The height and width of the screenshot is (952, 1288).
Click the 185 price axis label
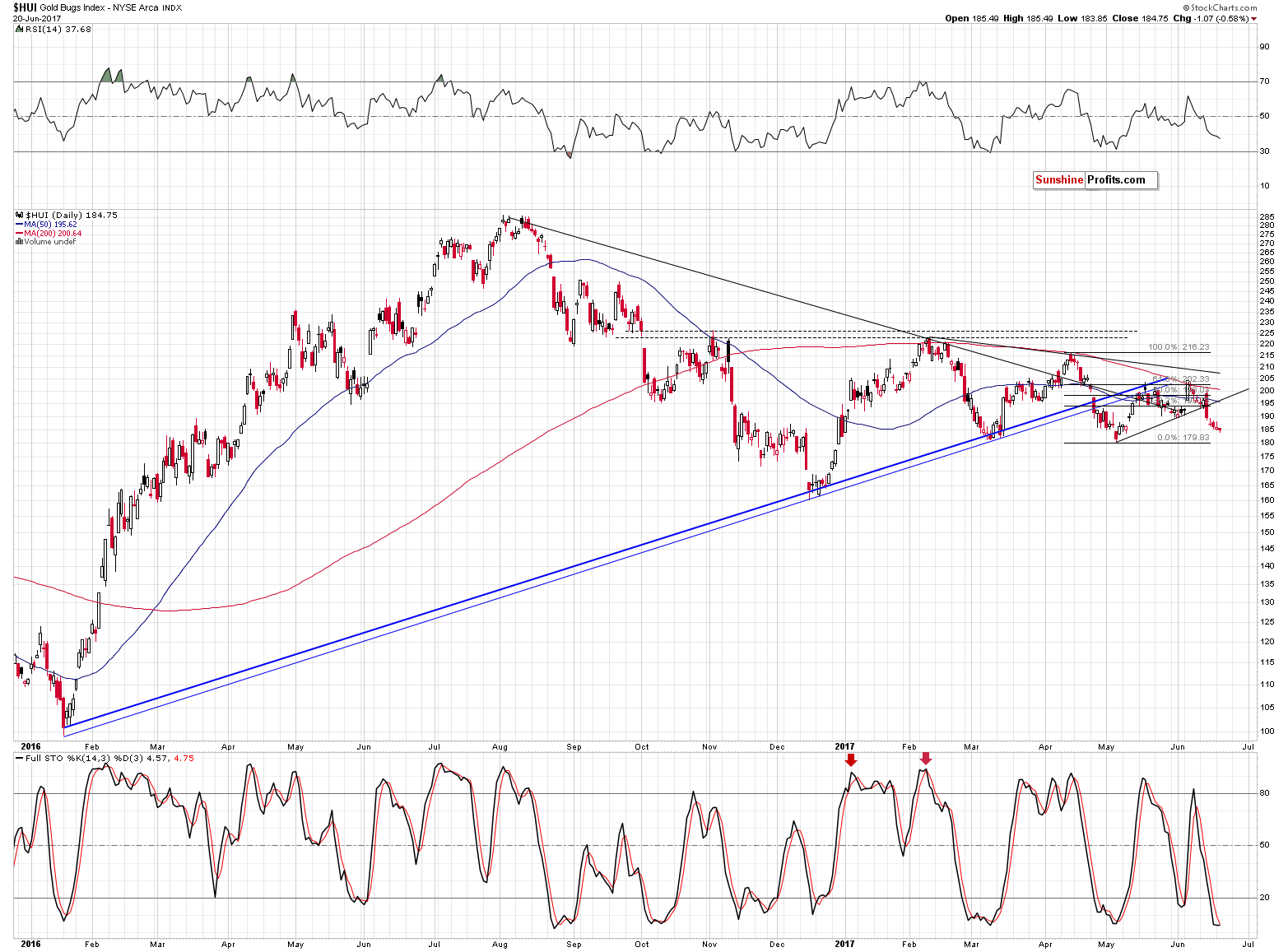1267,429
